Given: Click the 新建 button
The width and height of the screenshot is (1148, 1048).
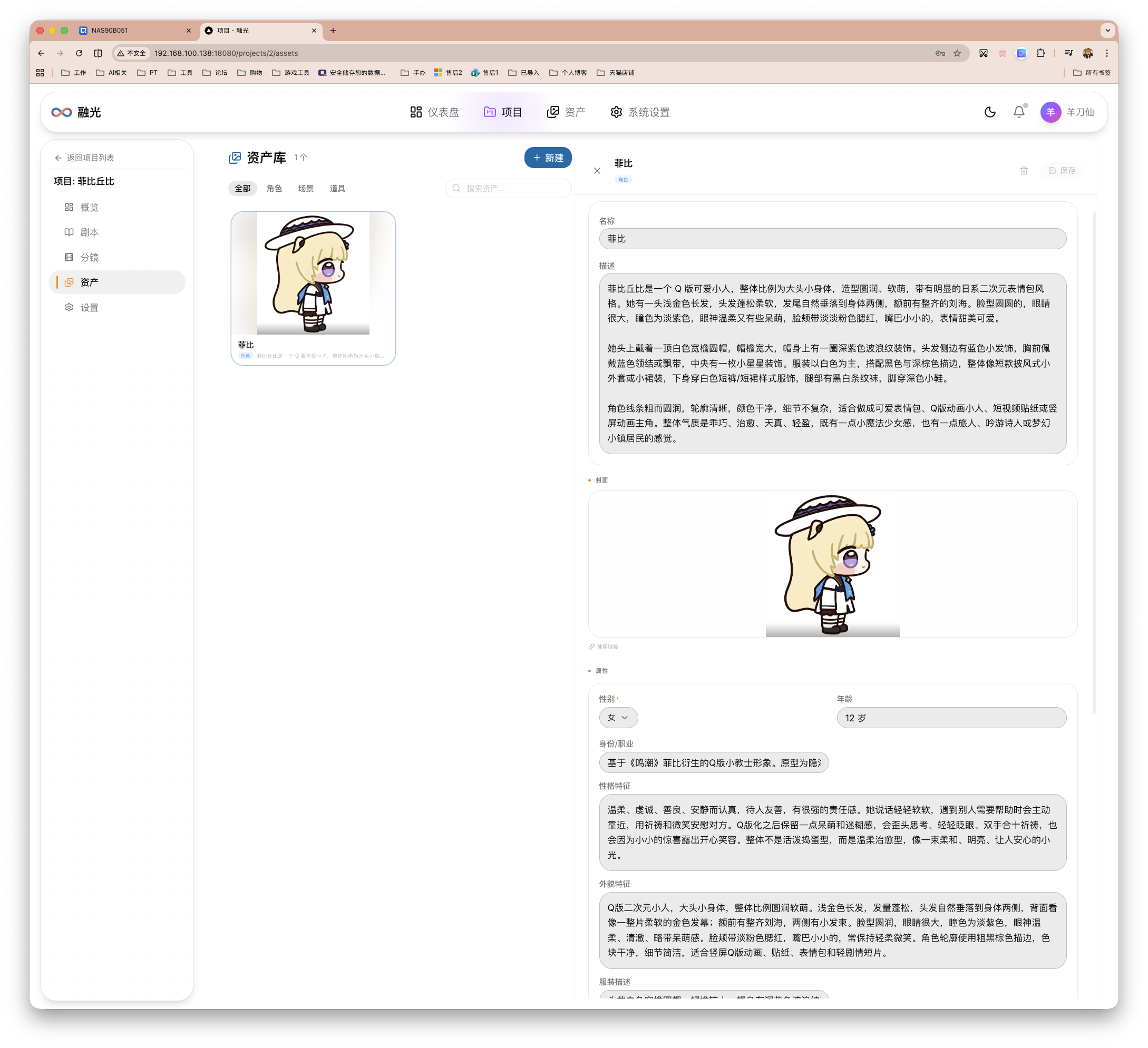Looking at the screenshot, I should click(x=548, y=158).
